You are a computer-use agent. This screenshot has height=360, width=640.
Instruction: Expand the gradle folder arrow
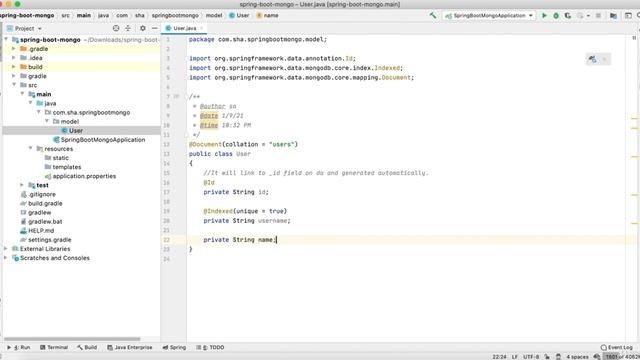coord(14,76)
